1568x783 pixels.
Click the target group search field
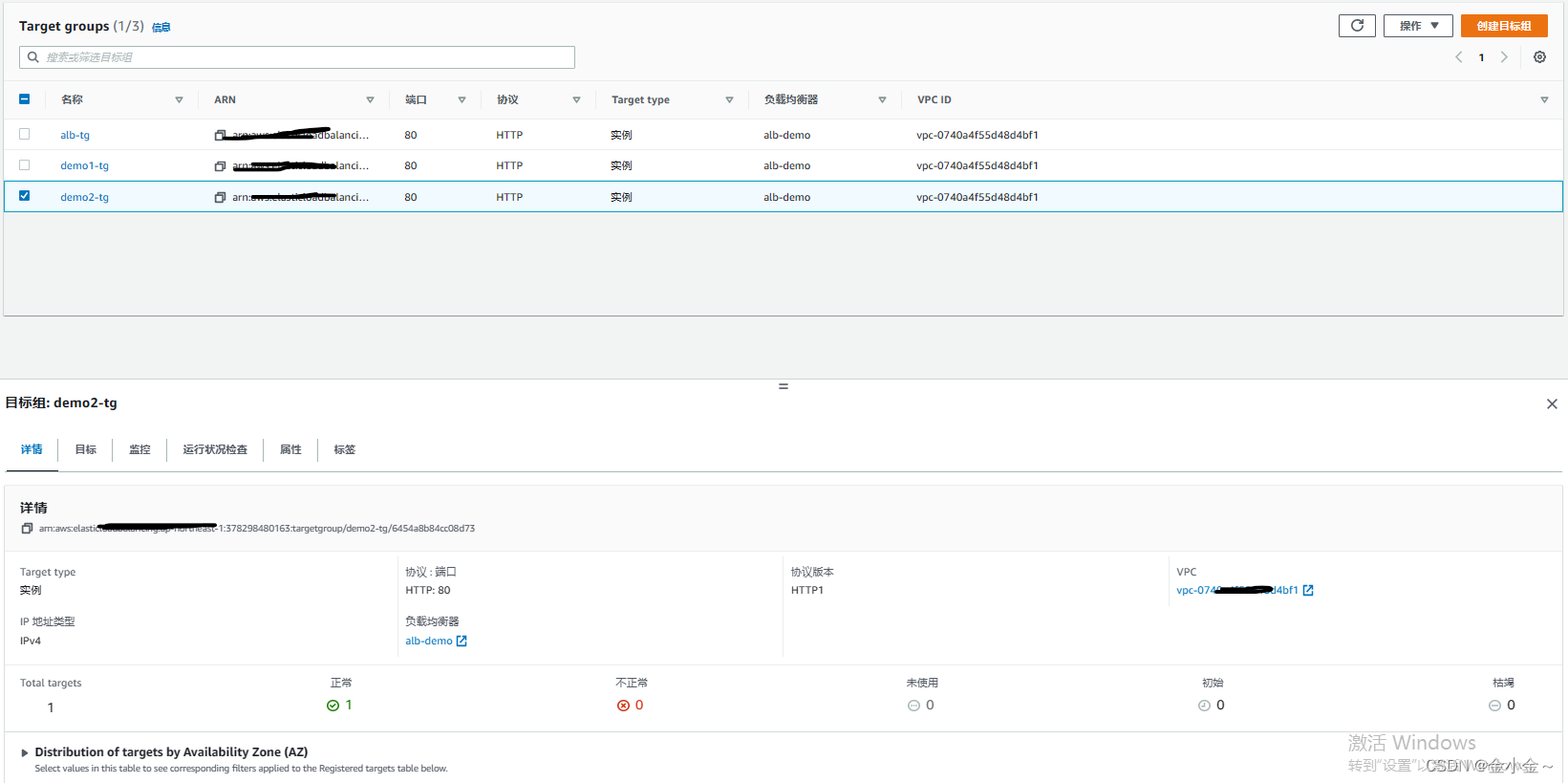297,57
